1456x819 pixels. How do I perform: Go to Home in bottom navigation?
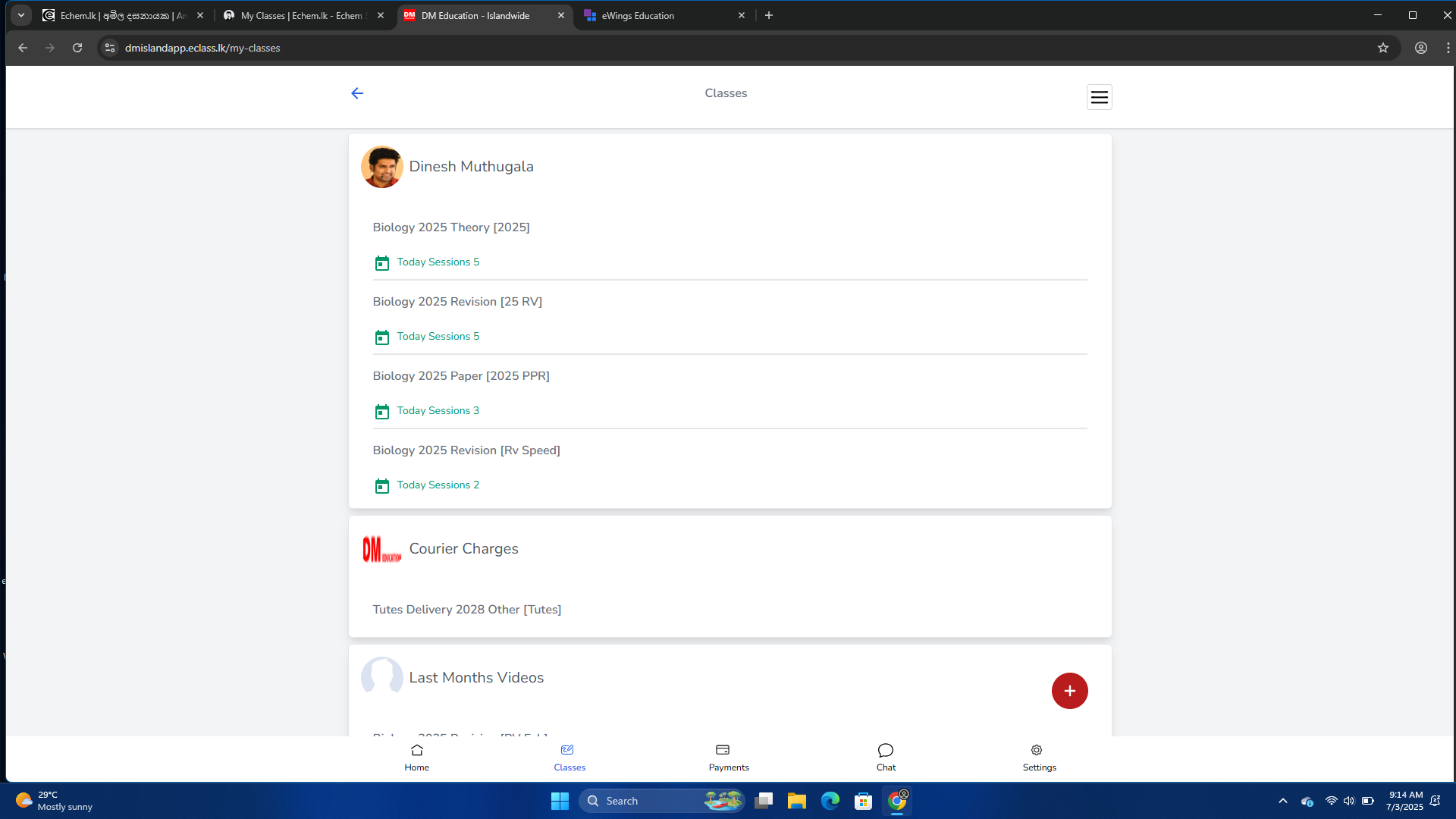(416, 758)
